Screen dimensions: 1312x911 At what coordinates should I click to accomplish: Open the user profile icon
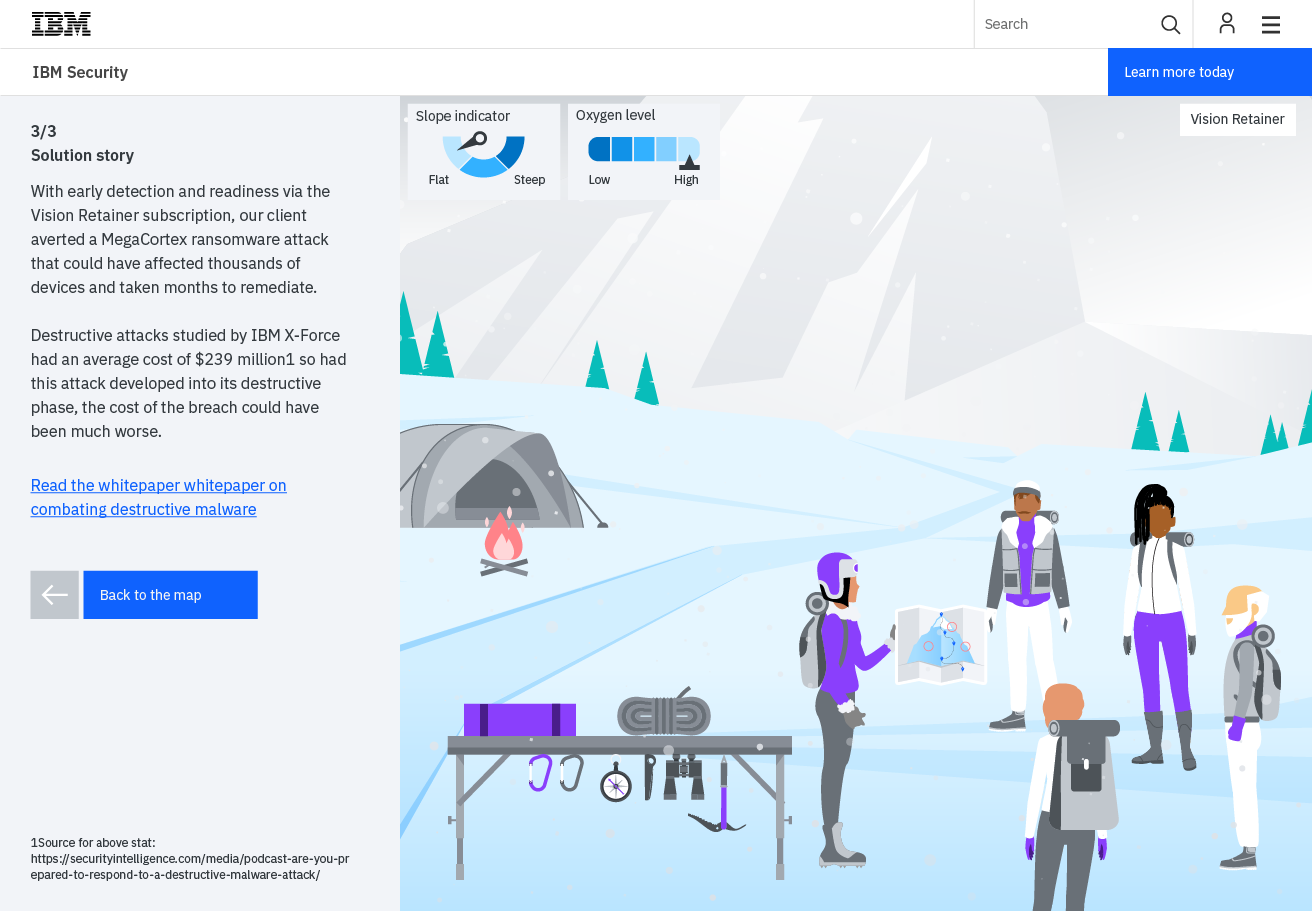click(x=1227, y=24)
